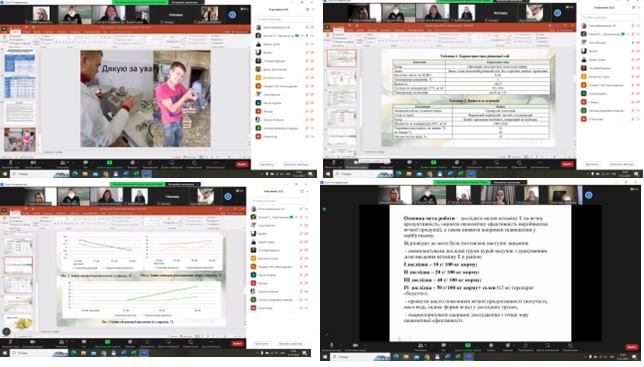The image size is (644, 367).
Task: Select the Home ribbon tab above the charts slide
Action: (15, 213)
